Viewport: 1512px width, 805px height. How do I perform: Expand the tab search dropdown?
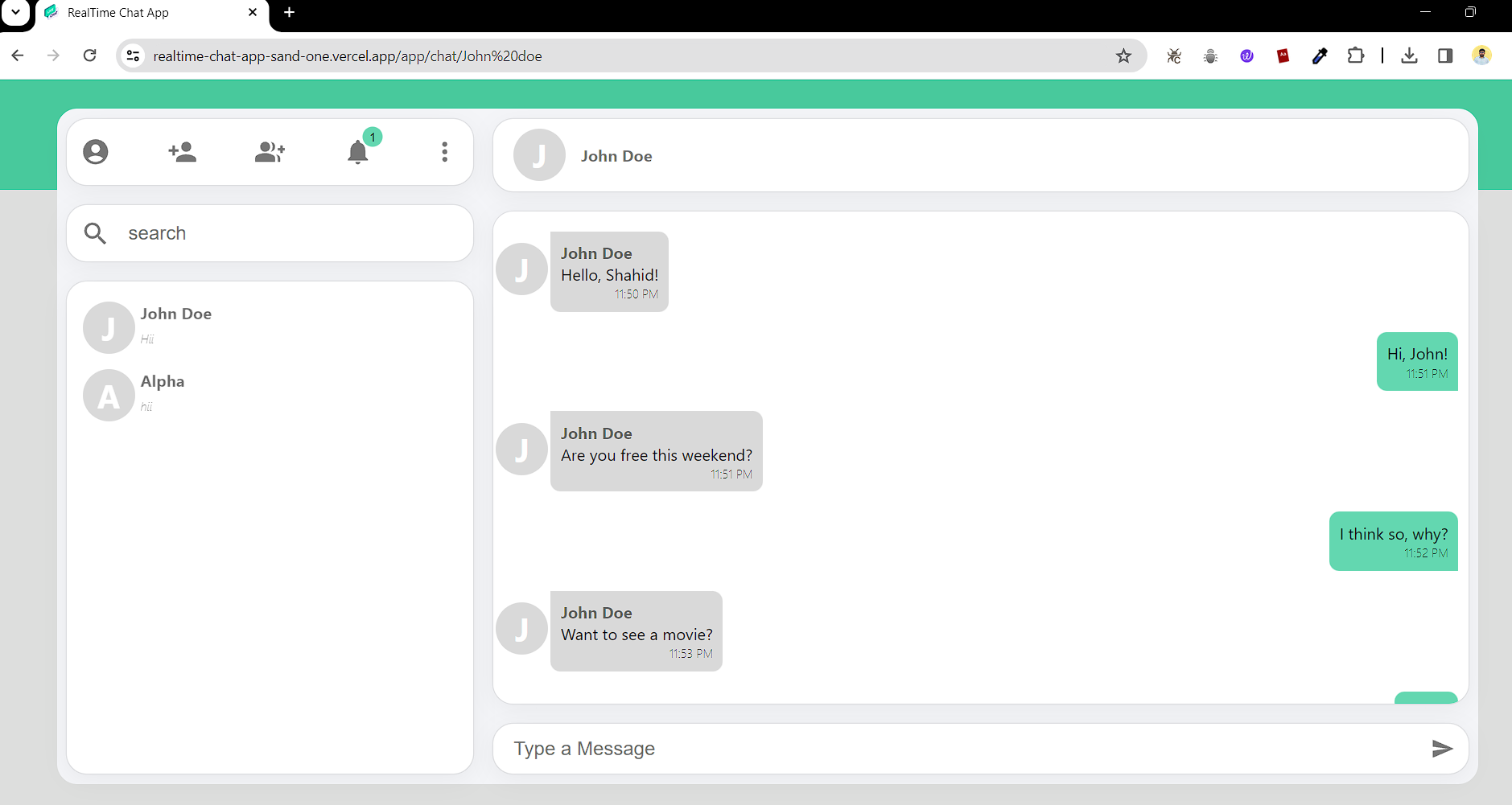coord(16,12)
